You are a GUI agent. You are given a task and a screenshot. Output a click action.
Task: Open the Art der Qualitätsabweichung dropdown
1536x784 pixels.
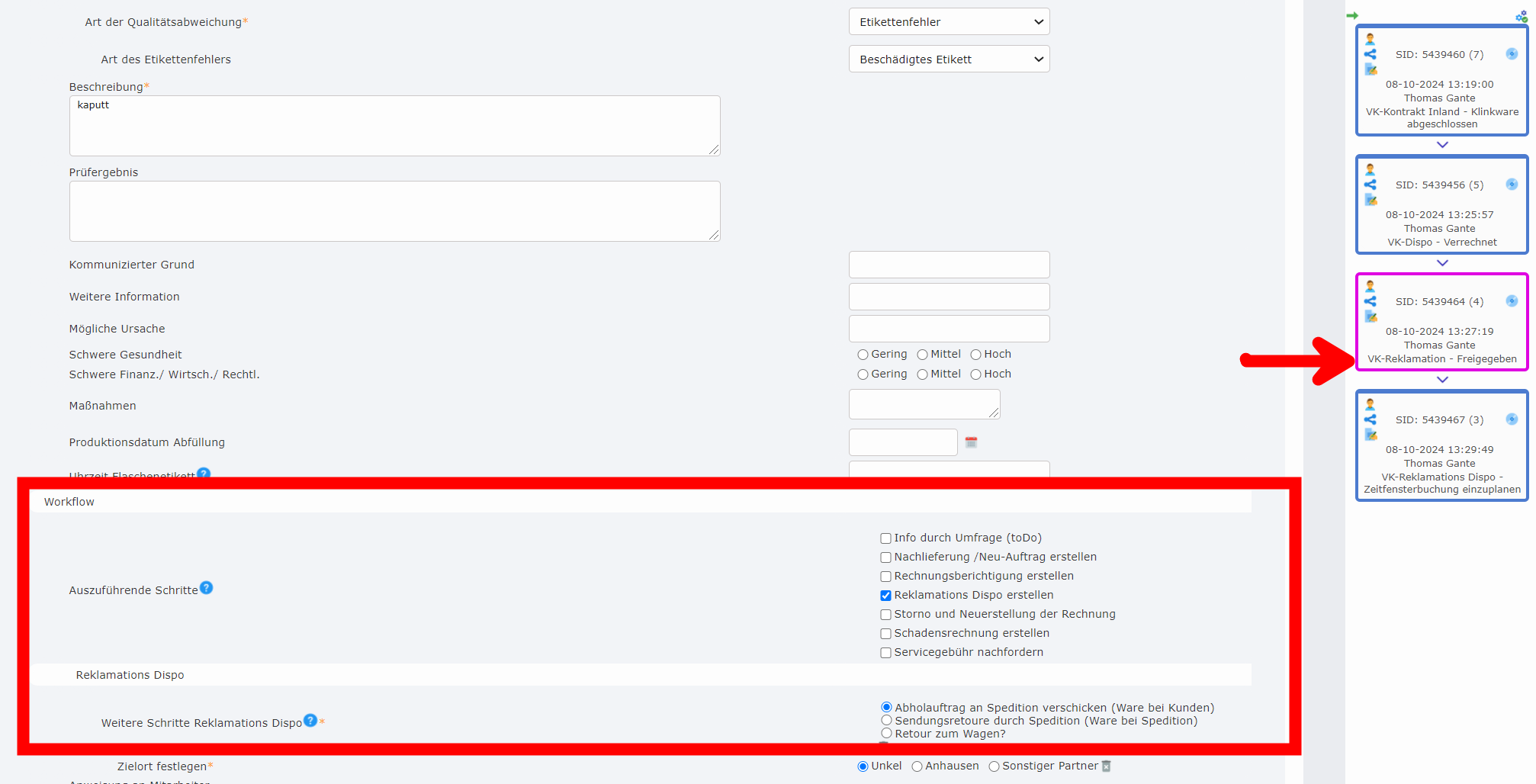949,22
